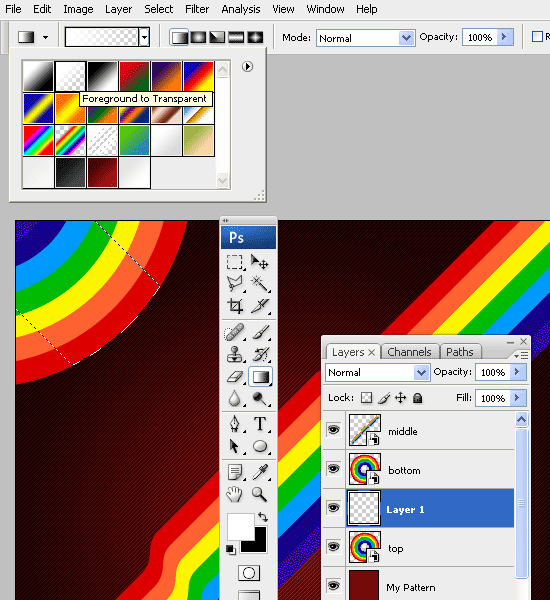Select the Crop tool

(235, 306)
